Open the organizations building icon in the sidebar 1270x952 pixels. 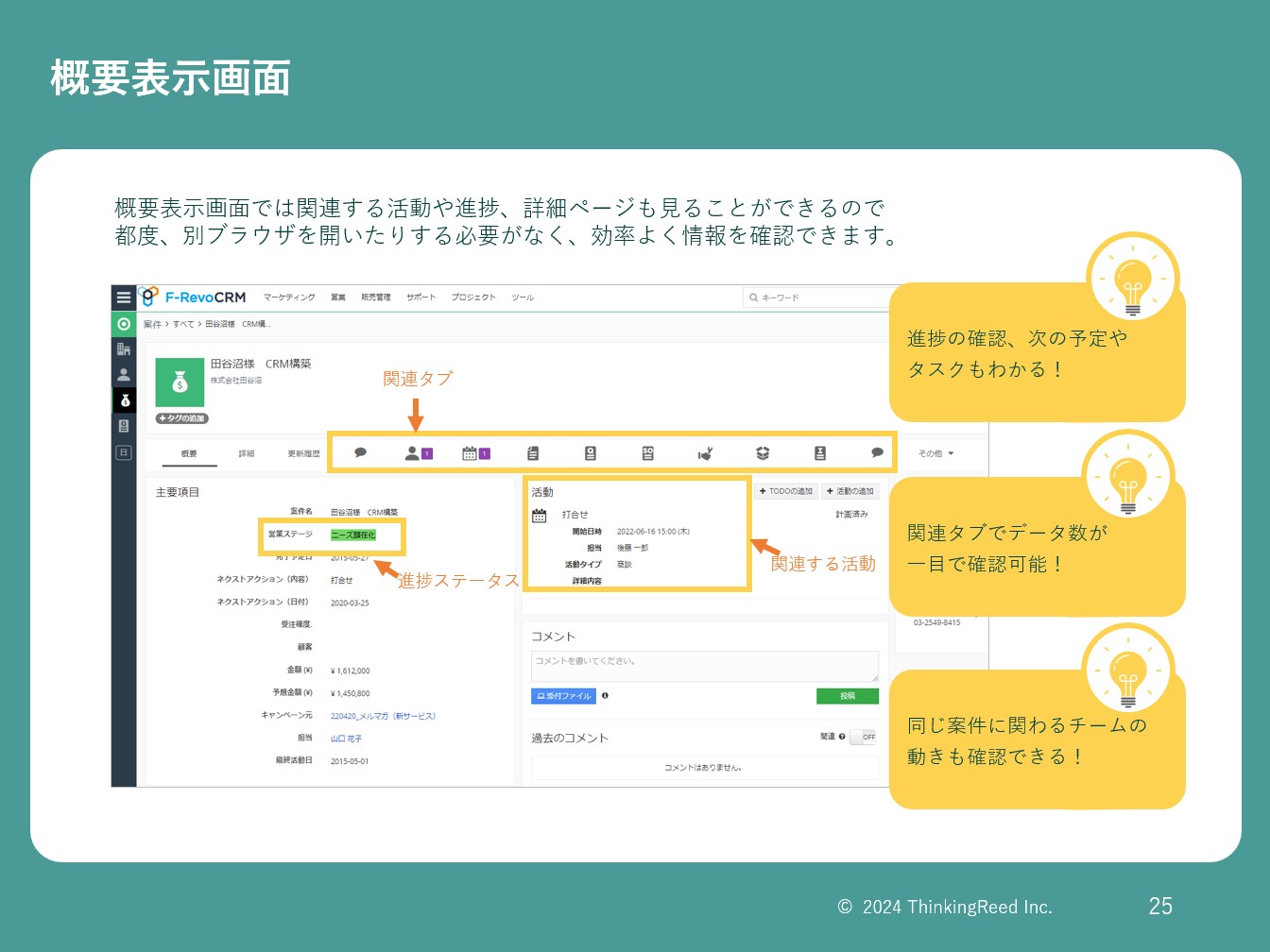[123, 349]
